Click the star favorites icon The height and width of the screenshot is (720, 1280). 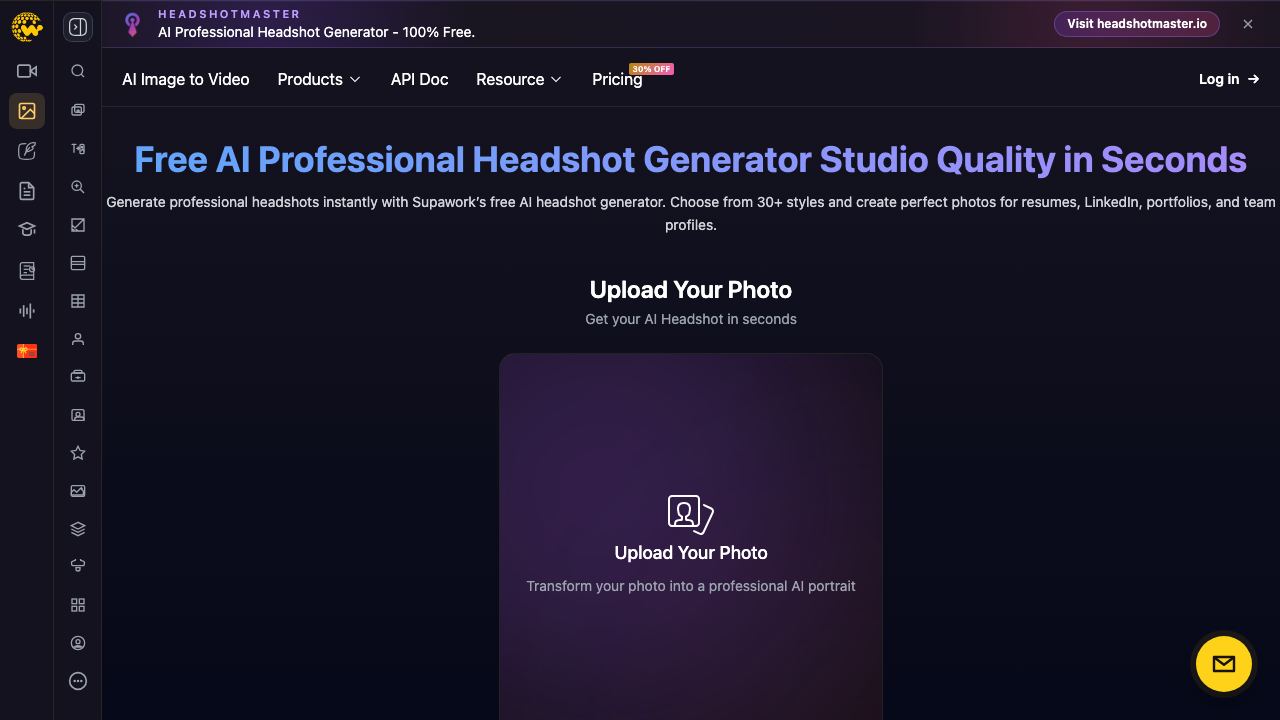click(x=78, y=453)
